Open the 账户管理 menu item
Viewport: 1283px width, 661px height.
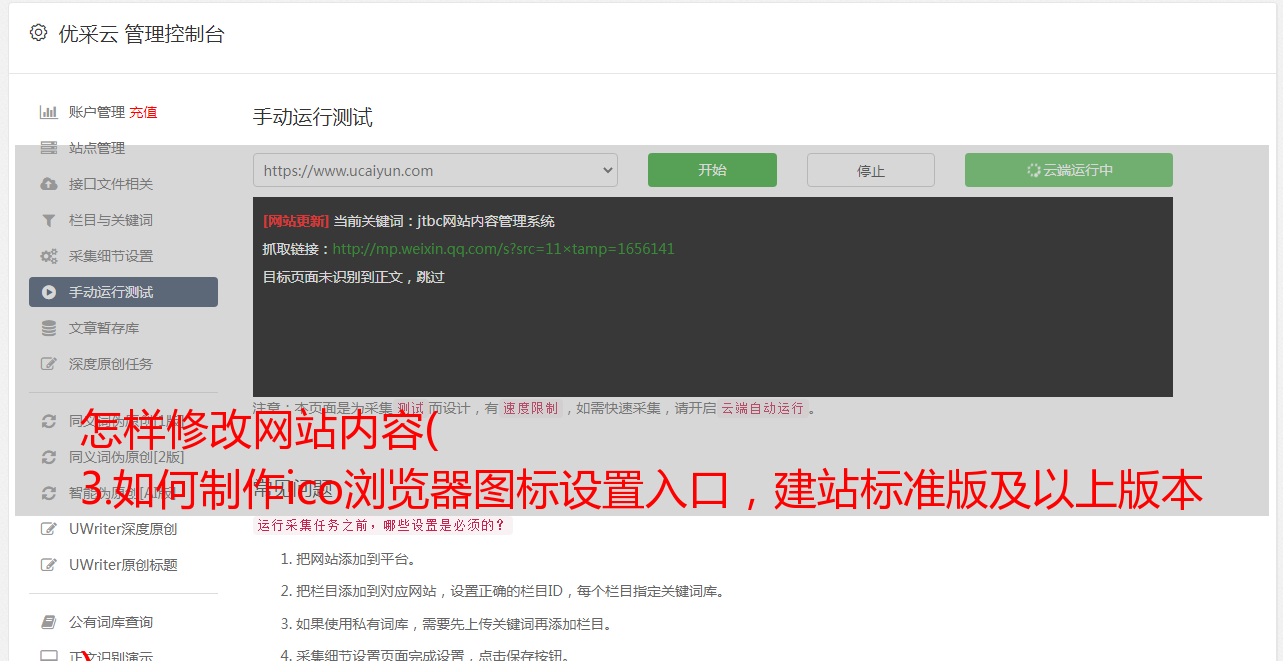(97, 112)
